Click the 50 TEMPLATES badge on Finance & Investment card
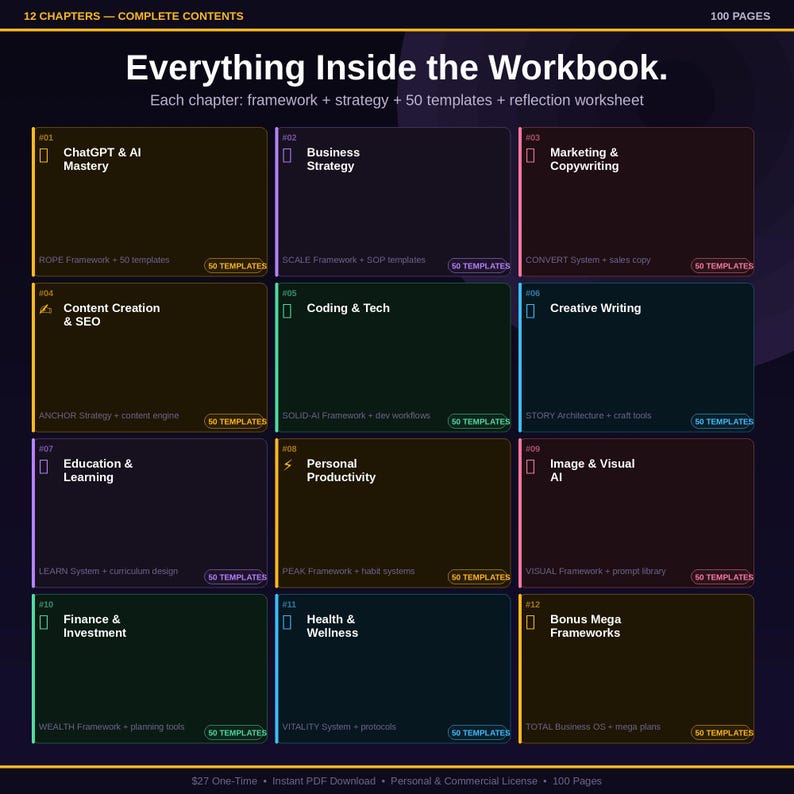Image resolution: width=794 pixels, height=794 pixels. click(236, 732)
